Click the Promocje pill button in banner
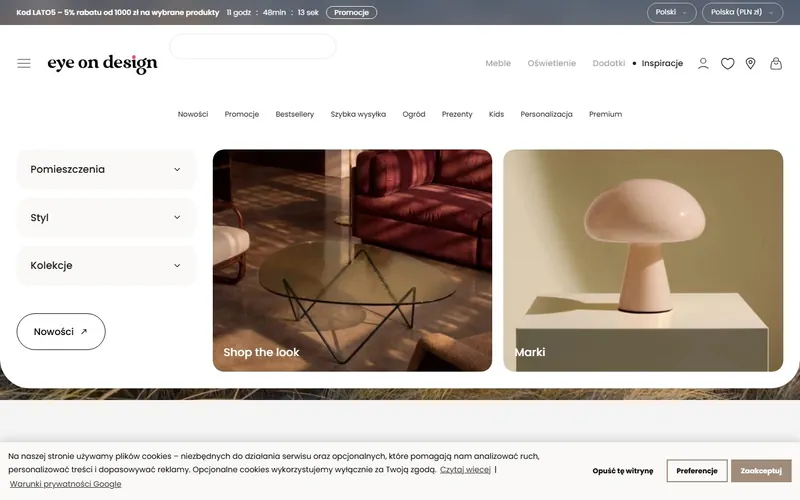 [x=352, y=12]
